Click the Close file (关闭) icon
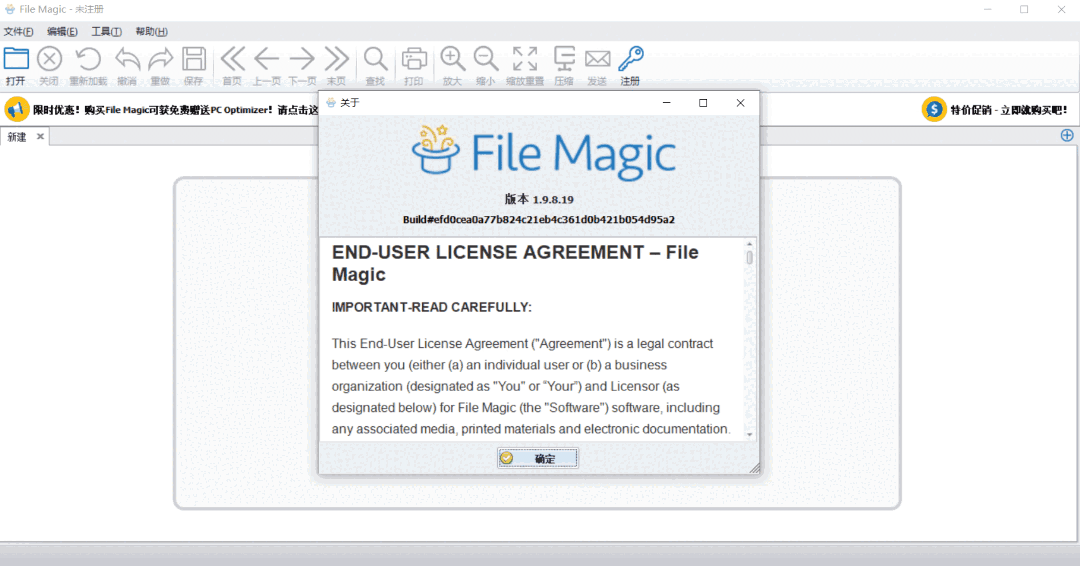This screenshot has width=1080, height=566. (49, 59)
